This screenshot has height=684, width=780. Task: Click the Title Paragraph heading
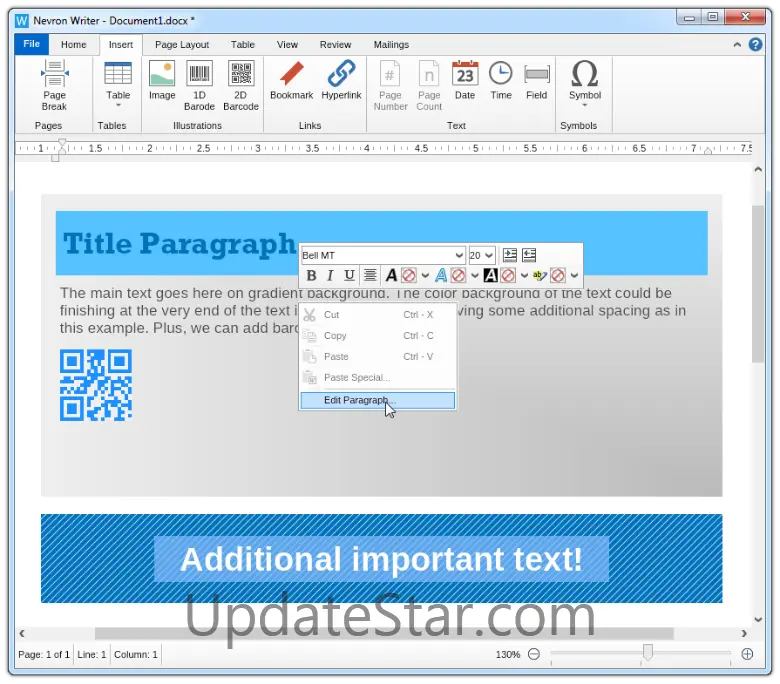tap(179, 244)
